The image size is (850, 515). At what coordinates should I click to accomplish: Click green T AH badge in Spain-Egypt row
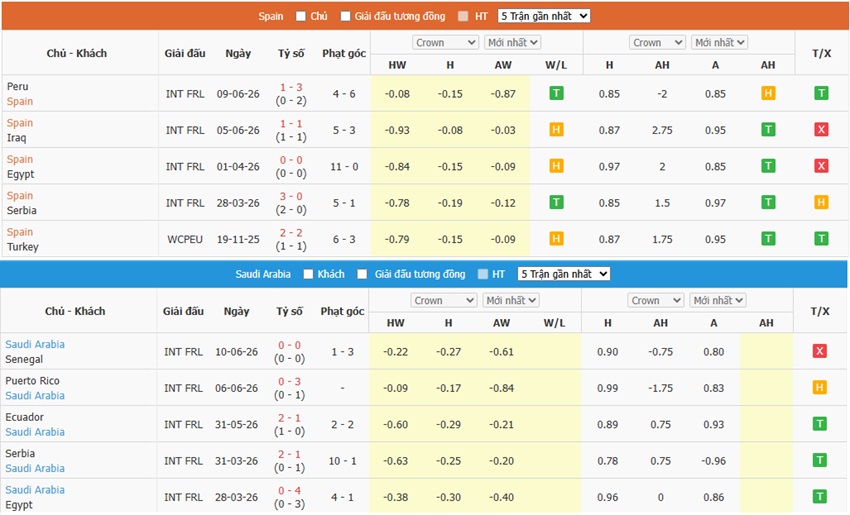coord(768,166)
